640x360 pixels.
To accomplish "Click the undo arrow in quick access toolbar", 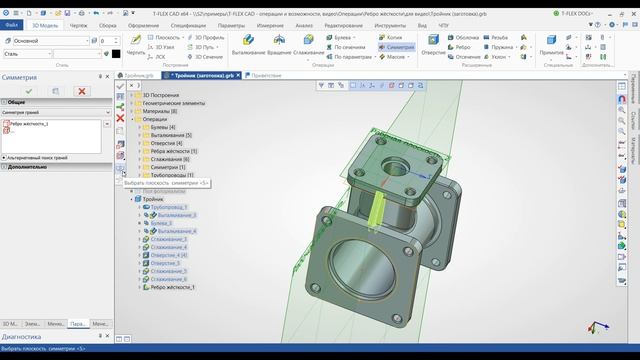I will tap(96, 13).
